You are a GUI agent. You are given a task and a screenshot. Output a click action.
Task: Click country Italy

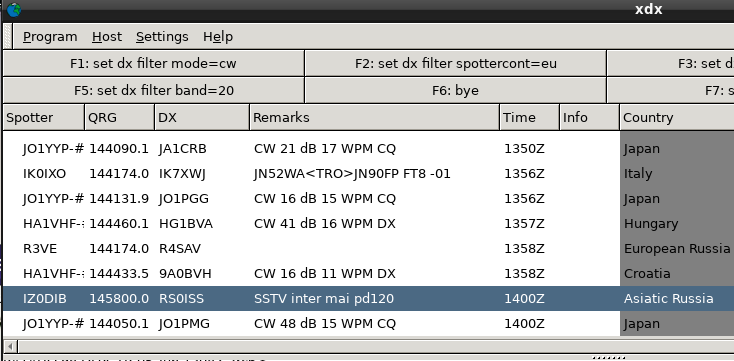(638, 174)
